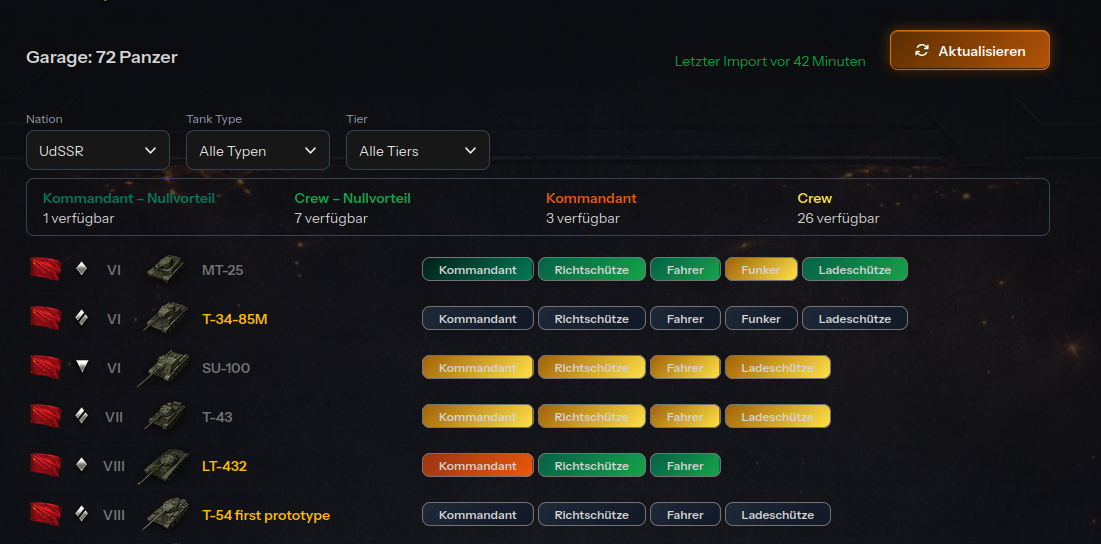The image size is (1101, 544).
Task: Open the T-34-85M tank name link
Action: [235, 319]
